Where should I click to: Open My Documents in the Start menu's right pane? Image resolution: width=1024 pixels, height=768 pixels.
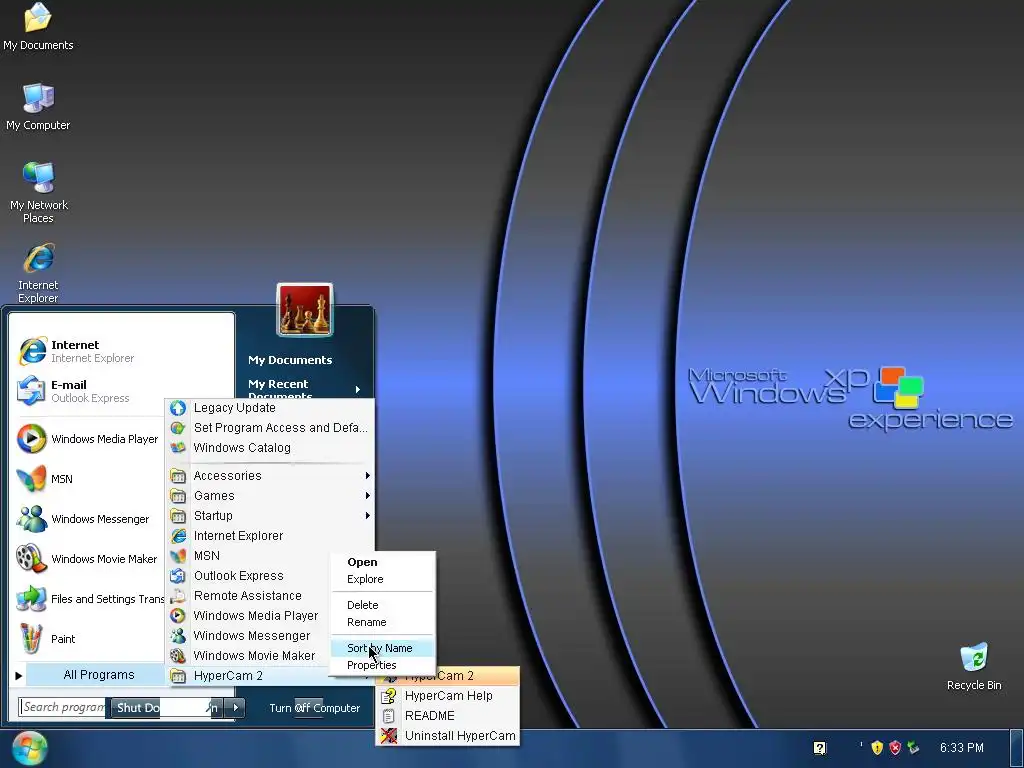coord(290,360)
